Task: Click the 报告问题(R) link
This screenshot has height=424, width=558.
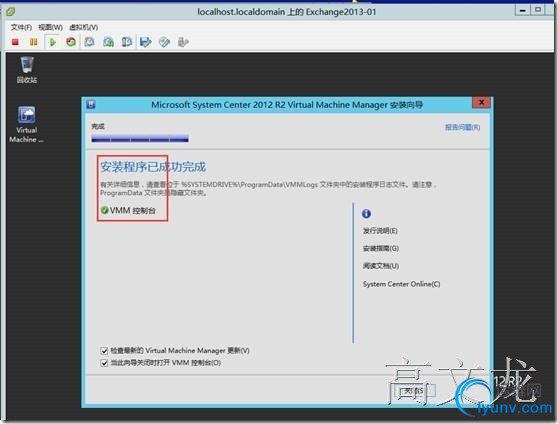Action: [x=462, y=127]
